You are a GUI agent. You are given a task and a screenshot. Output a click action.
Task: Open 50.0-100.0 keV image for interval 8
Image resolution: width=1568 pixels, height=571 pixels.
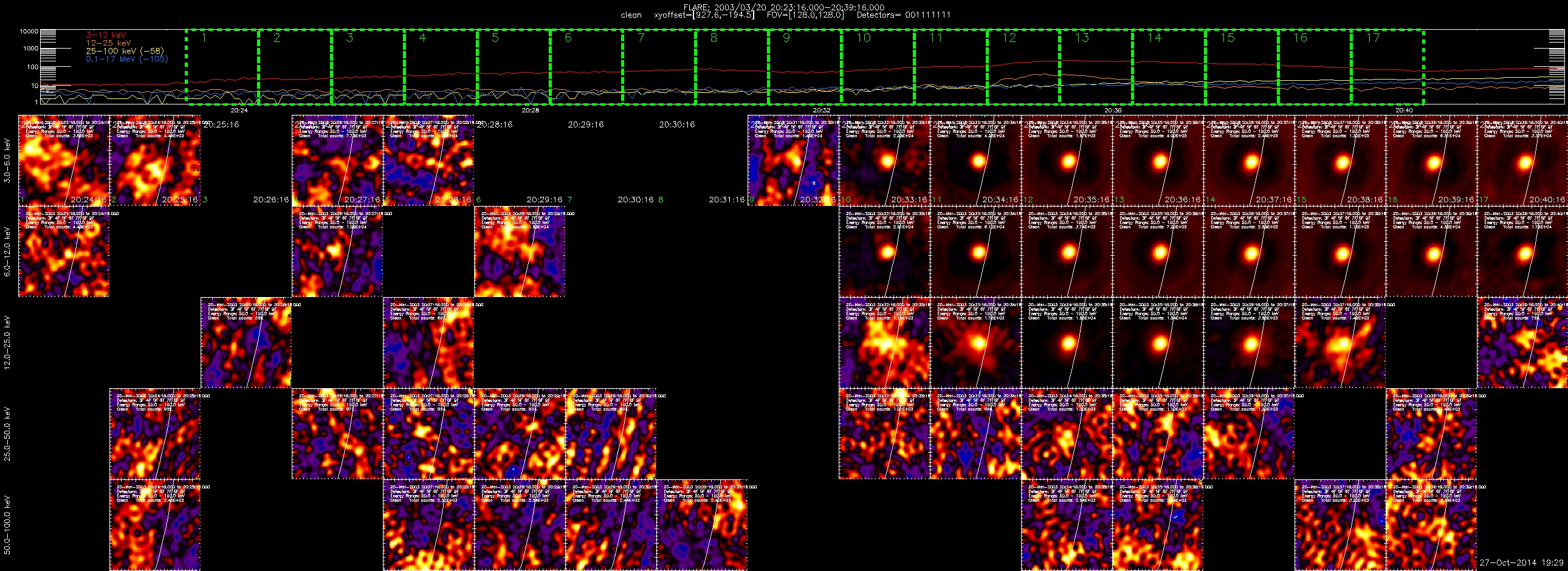(x=703, y=525)
